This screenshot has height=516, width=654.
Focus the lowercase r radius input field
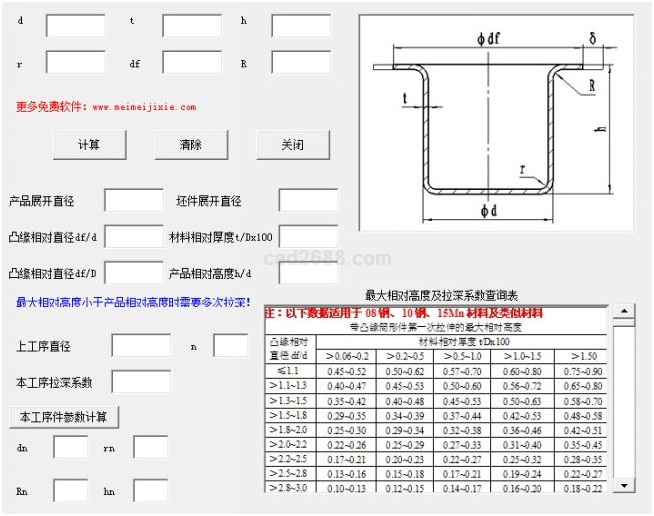75,62
